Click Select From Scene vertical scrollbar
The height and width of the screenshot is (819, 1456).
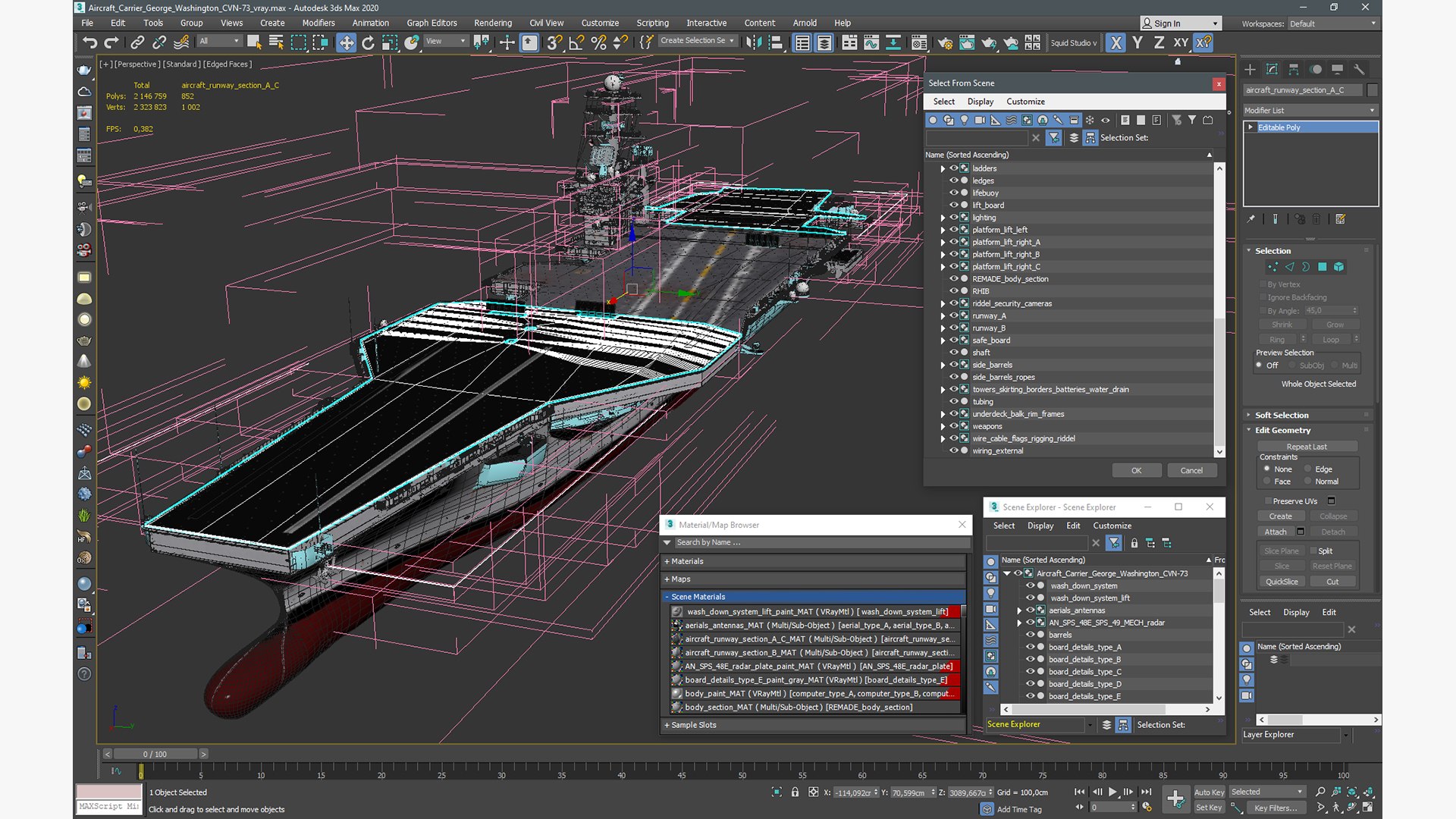point(1219,310)
